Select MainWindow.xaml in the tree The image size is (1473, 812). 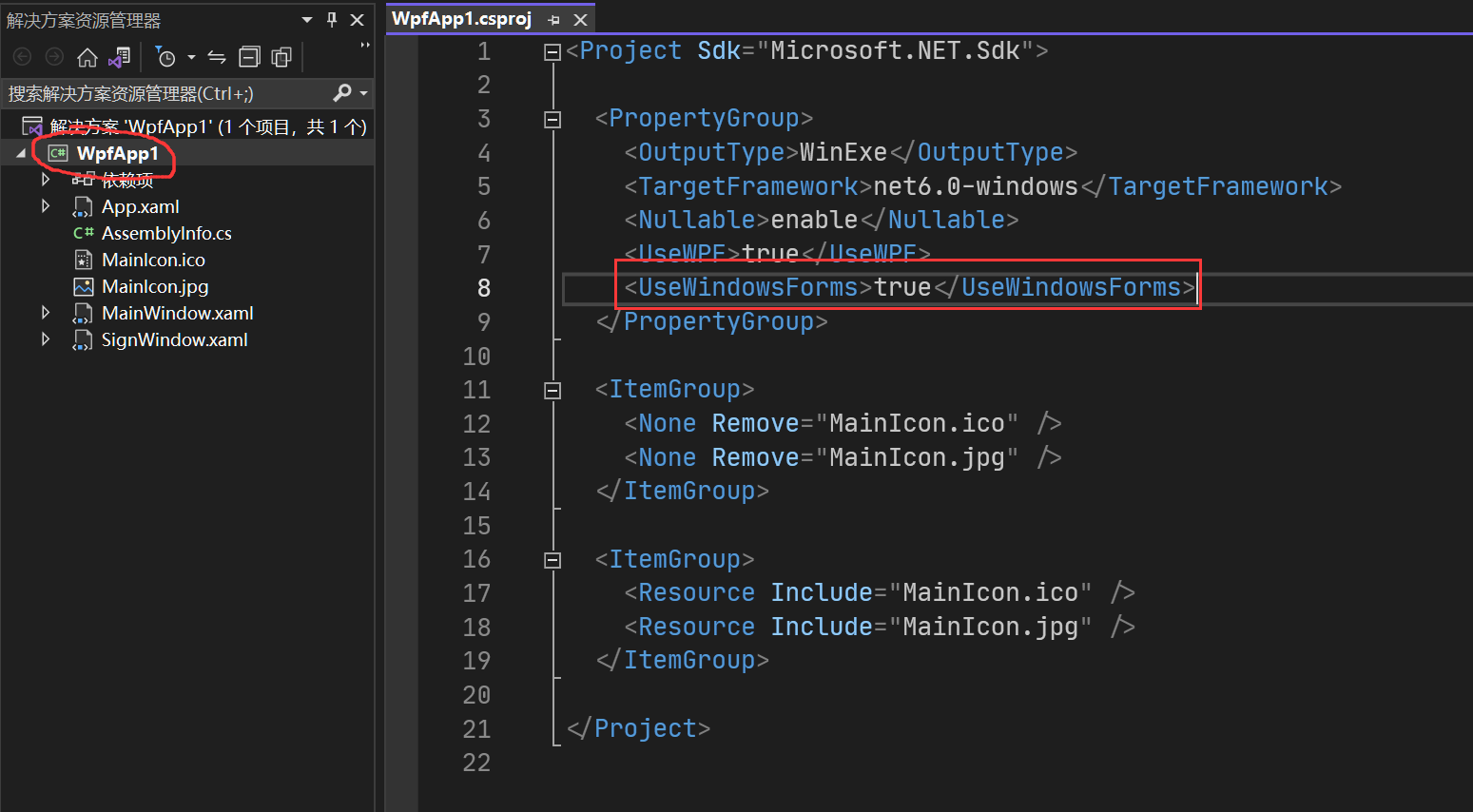click(x=178, y=313)
